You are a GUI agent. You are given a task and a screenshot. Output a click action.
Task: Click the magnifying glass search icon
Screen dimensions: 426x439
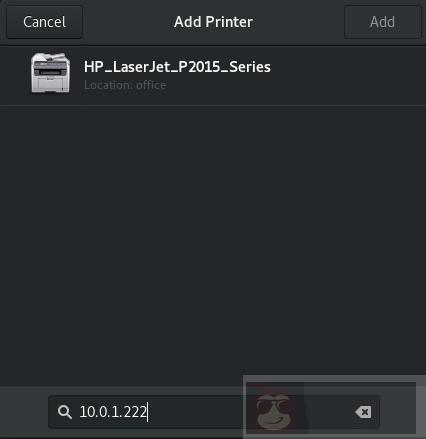64,412
